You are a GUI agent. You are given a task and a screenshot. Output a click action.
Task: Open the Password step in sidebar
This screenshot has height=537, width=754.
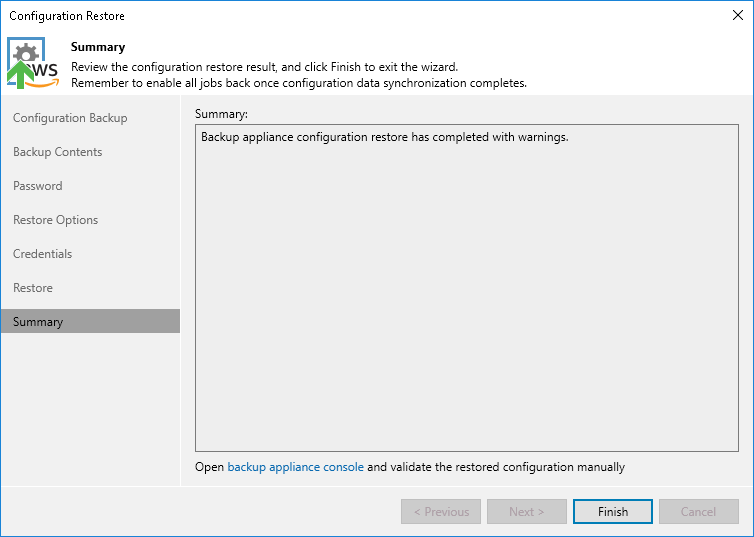point(37,186)
